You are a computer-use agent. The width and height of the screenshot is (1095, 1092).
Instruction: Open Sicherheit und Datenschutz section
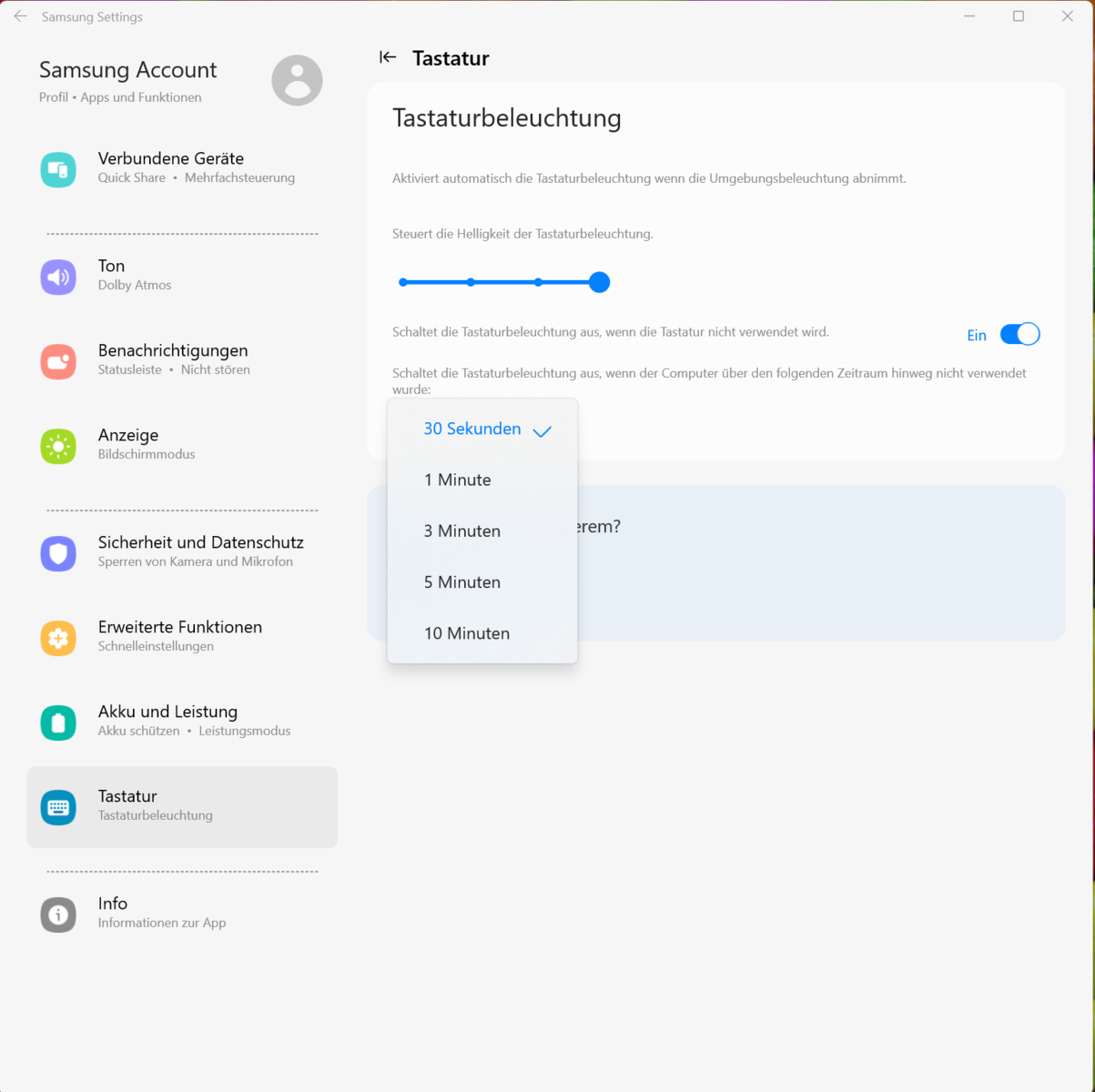182,552
